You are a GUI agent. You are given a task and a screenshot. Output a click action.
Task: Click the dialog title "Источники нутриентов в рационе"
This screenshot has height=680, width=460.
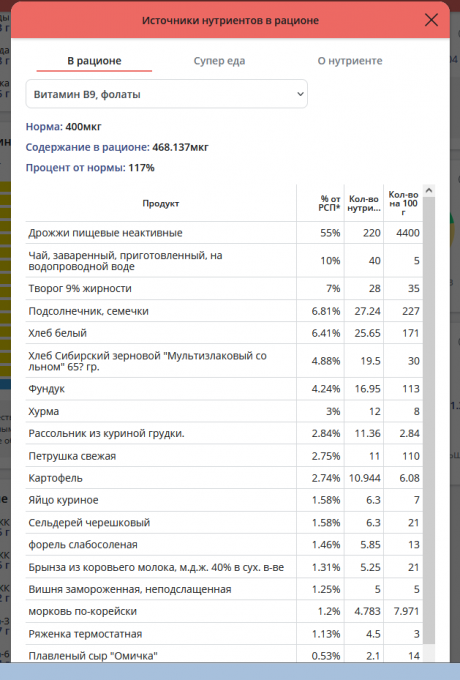pyautogui.click(x=230, y=20)
